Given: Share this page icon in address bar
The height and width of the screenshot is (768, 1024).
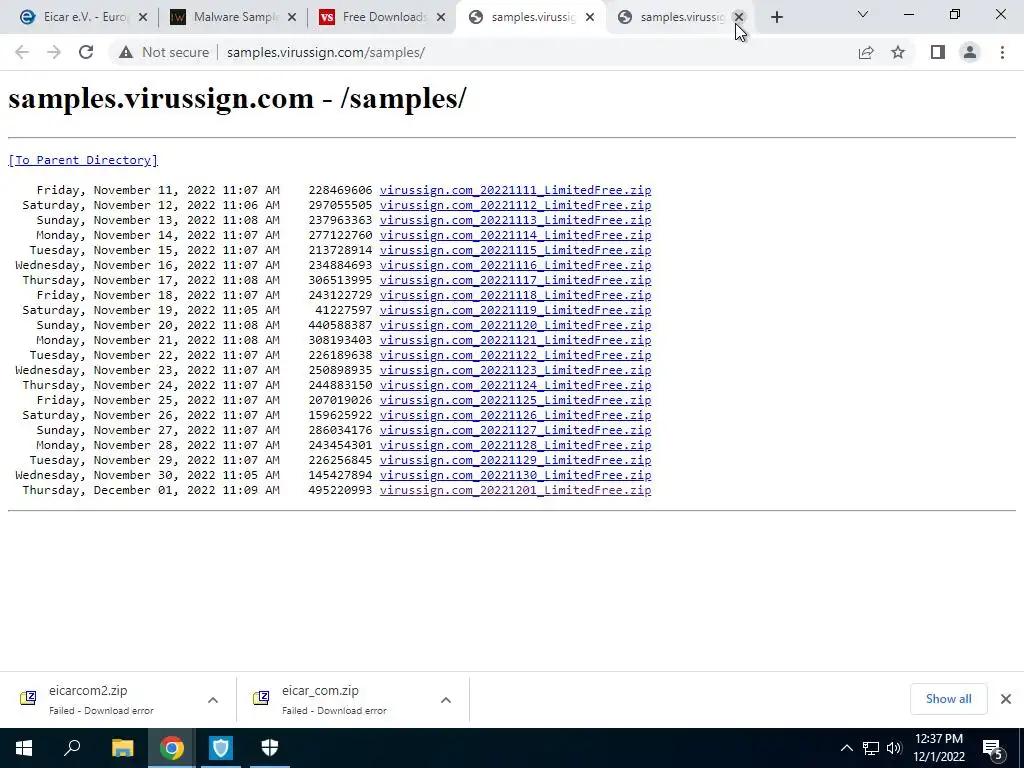Looking at the screenshot, I should click(866, 52).
